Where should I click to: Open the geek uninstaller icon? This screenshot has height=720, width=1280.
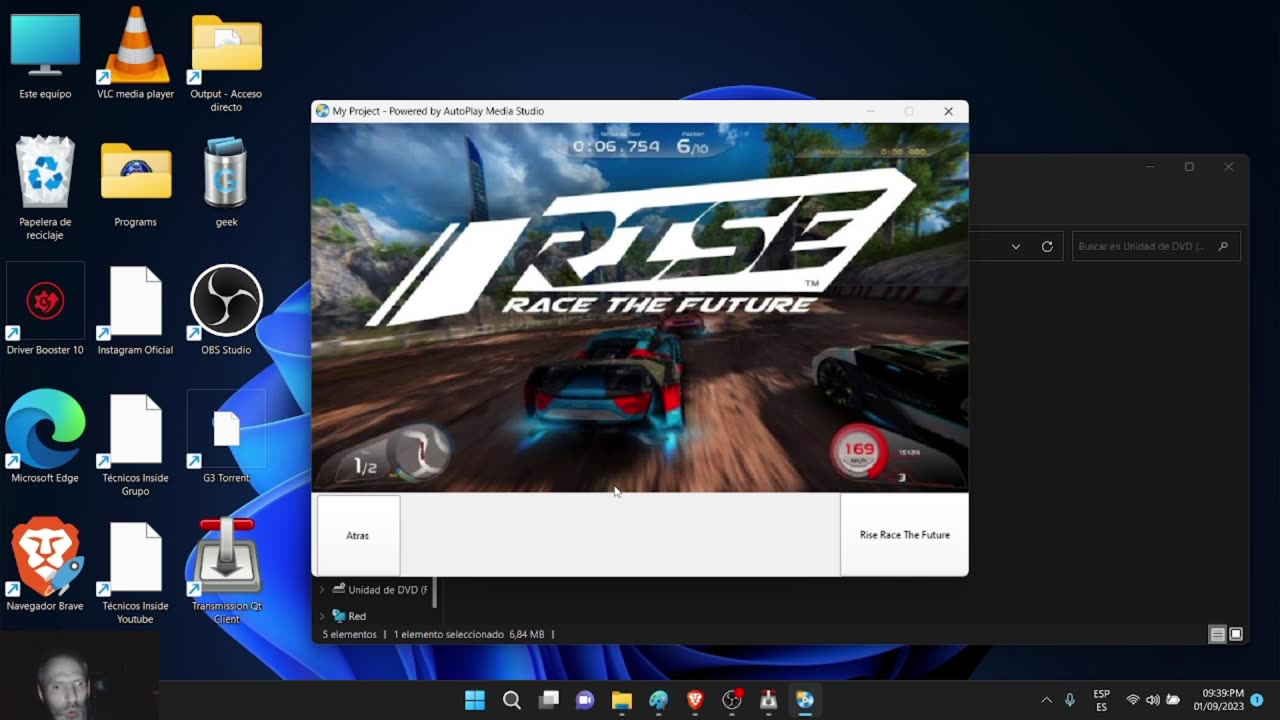pos(226,183)
